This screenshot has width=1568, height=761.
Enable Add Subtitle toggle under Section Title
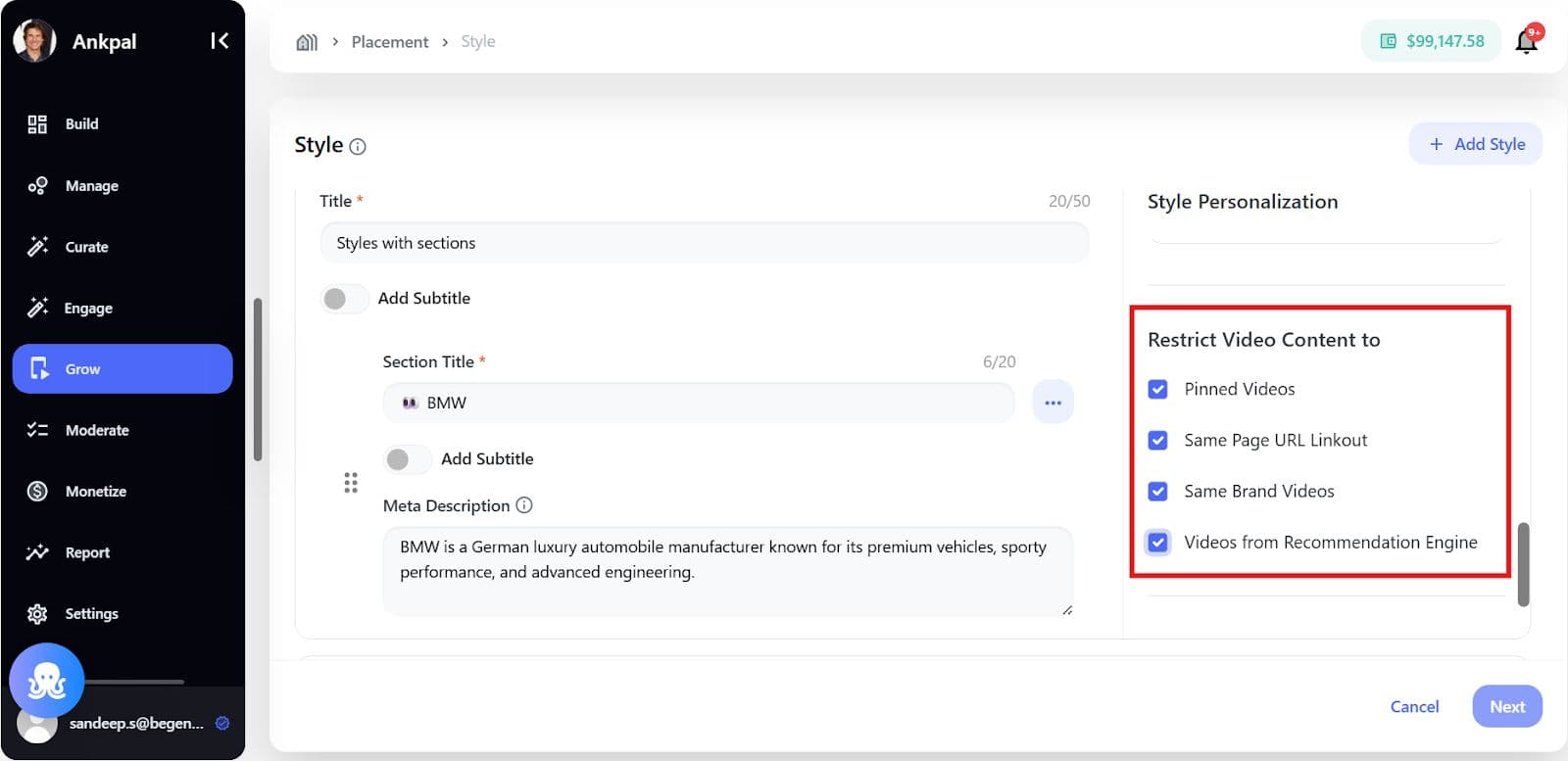pos(406,459)
